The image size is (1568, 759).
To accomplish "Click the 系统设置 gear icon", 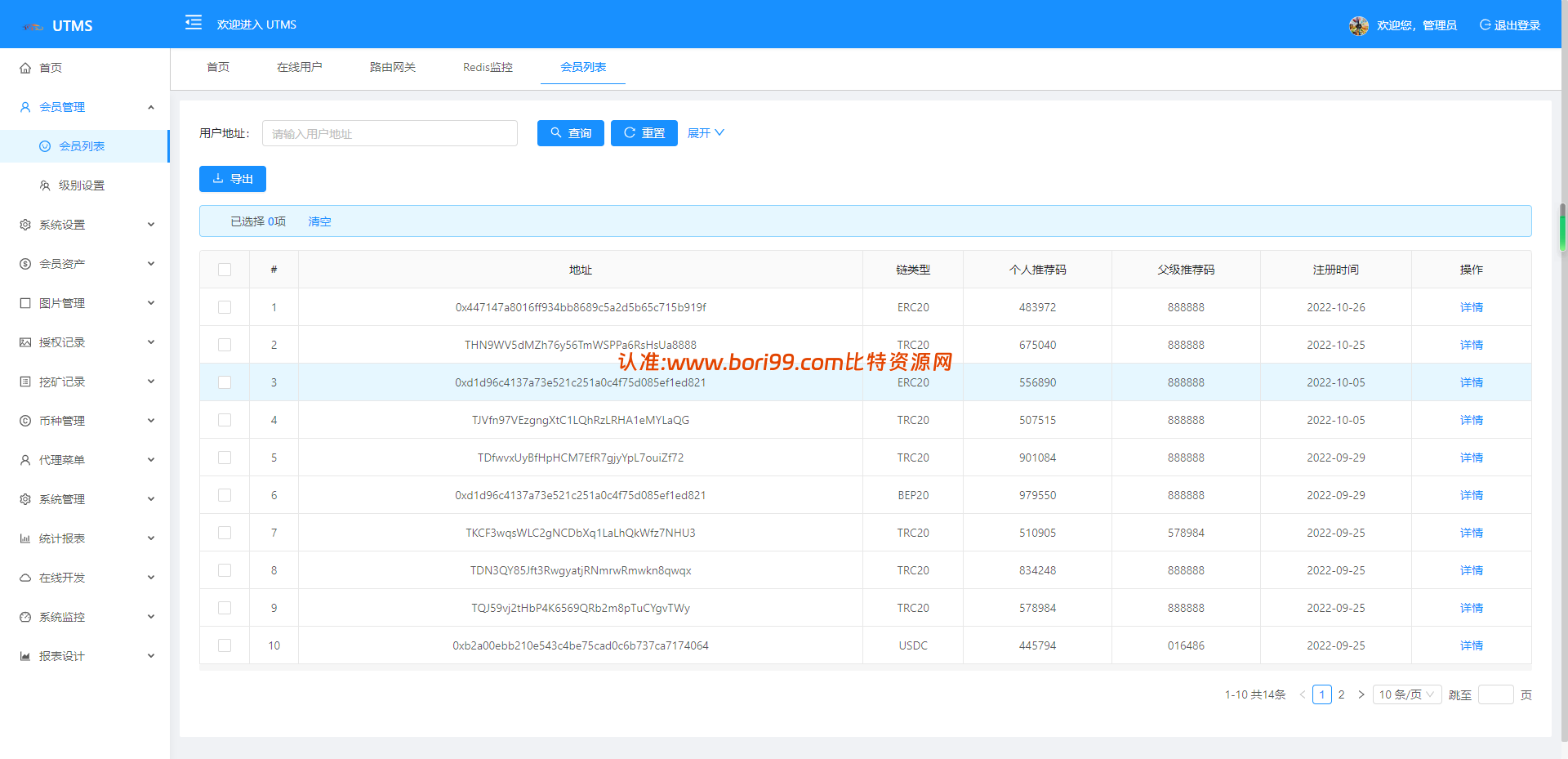I will 25,225.
